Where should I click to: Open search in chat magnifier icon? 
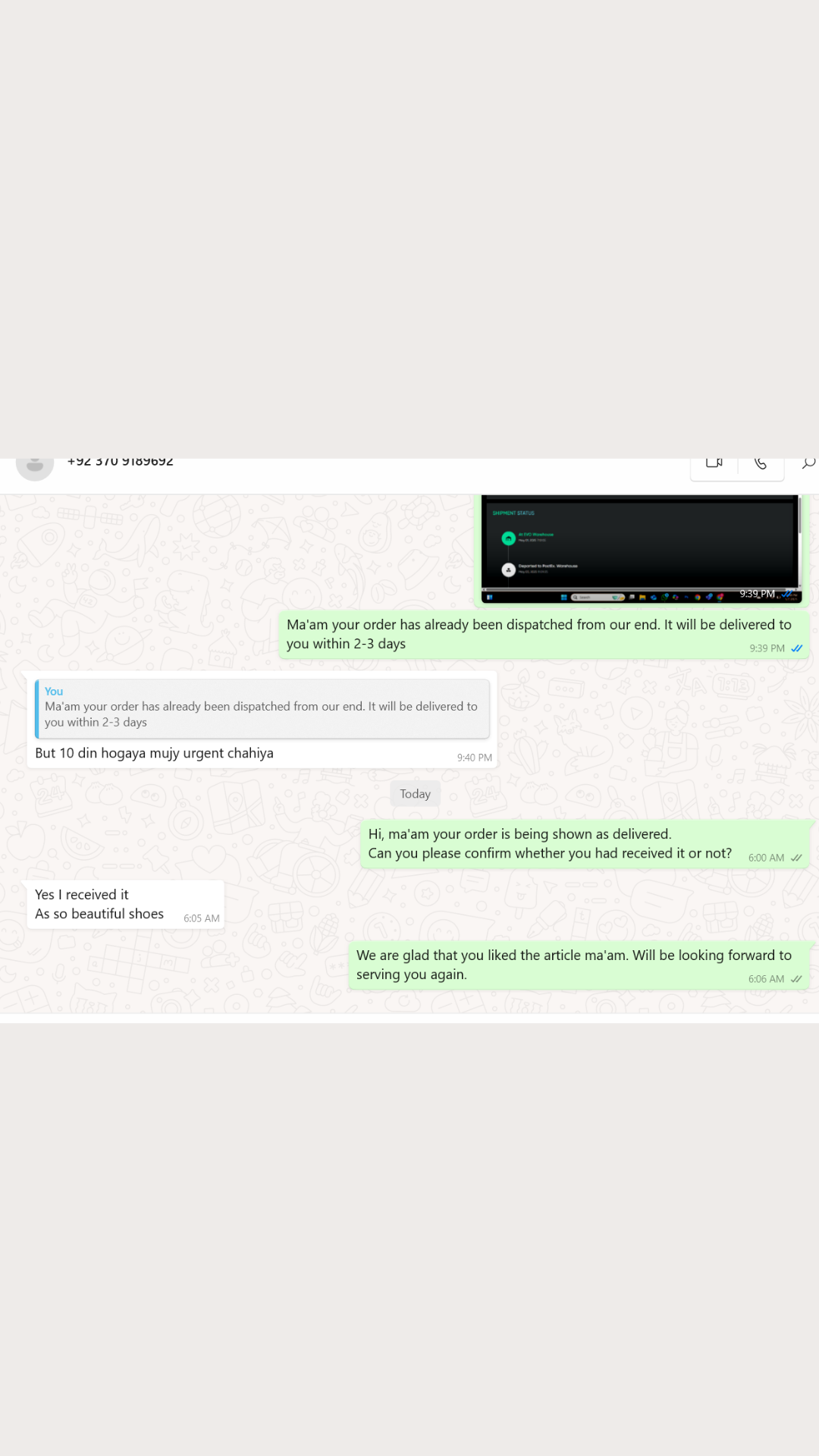[808, 463]
